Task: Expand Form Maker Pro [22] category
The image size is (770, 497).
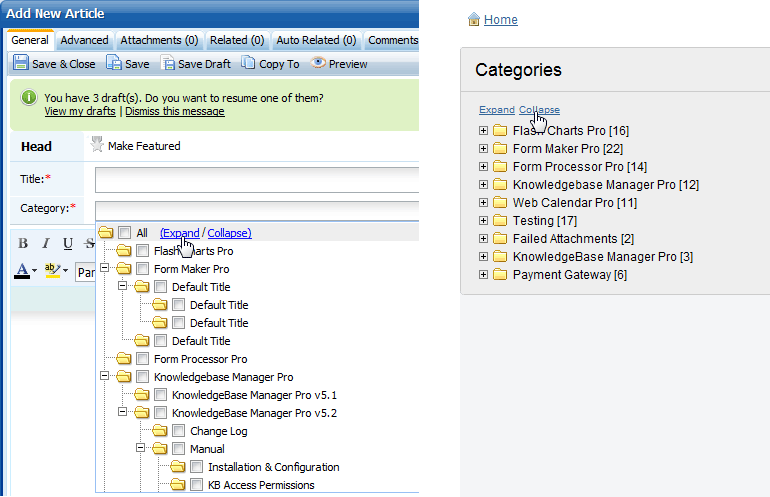Action: 483,148
